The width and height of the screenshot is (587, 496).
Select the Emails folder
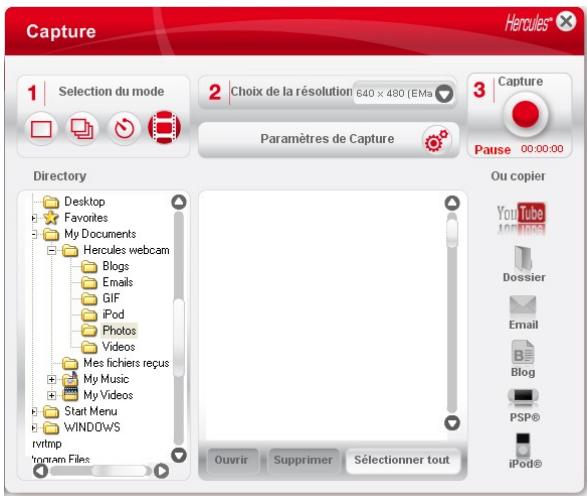click(118, 282)
